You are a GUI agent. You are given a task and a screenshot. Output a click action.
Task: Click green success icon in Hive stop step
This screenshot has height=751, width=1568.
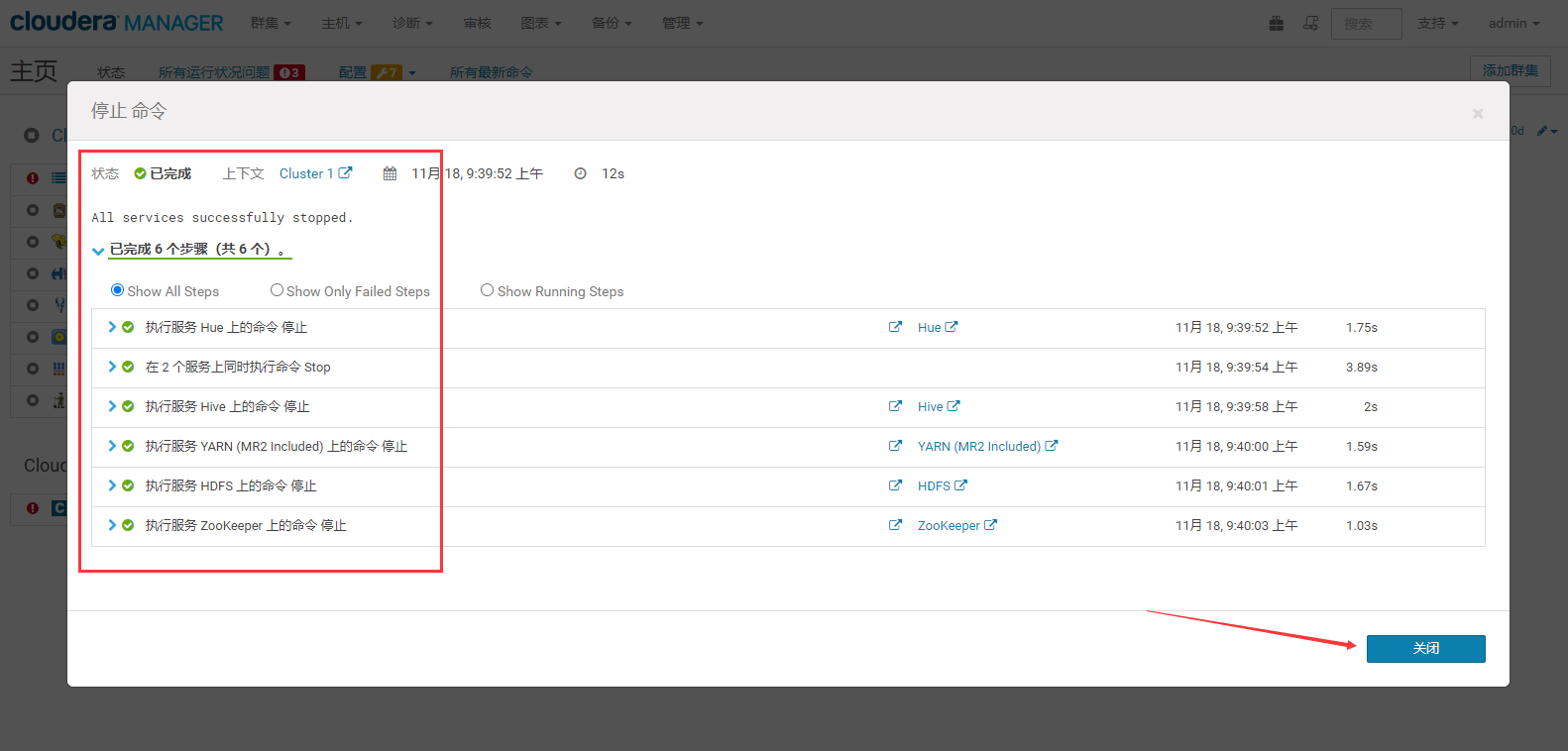(x=128, y=406)
